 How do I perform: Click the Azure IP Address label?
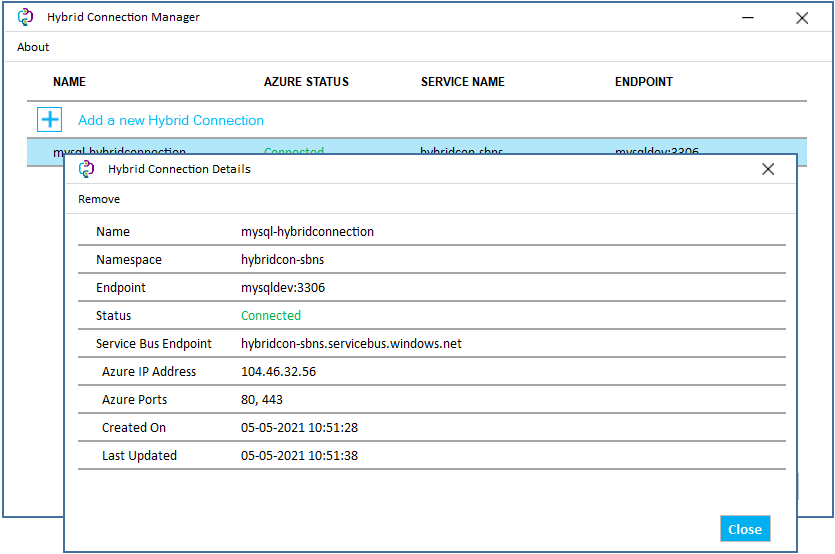[x=149, y=372]
